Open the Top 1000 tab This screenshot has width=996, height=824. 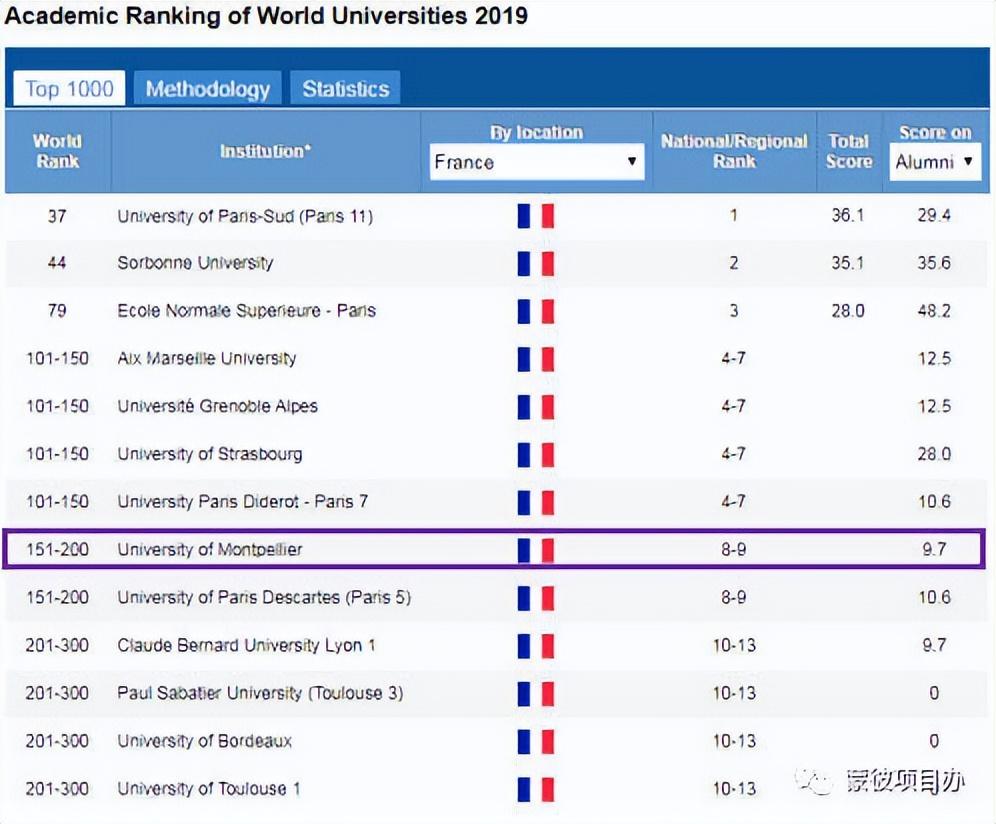[x=69, y=88]
